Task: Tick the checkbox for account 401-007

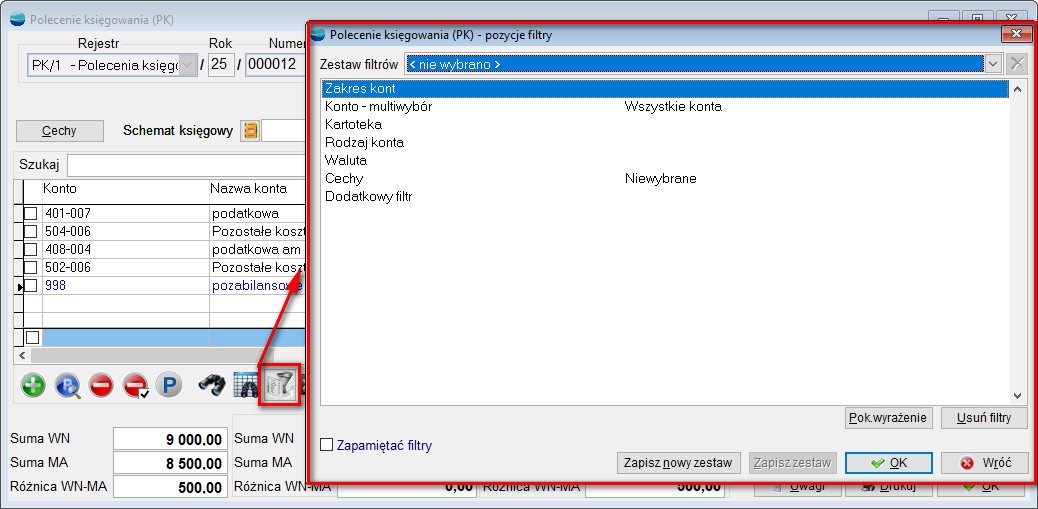Action: (31, 213)
